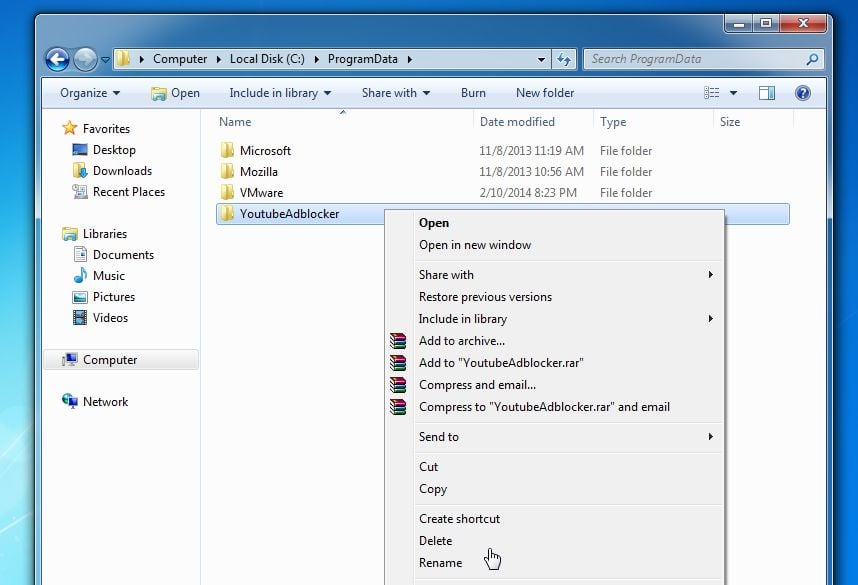The image size is (858, 585).
Task: Open the recent locations dropdown arrow
Action: 105,60
